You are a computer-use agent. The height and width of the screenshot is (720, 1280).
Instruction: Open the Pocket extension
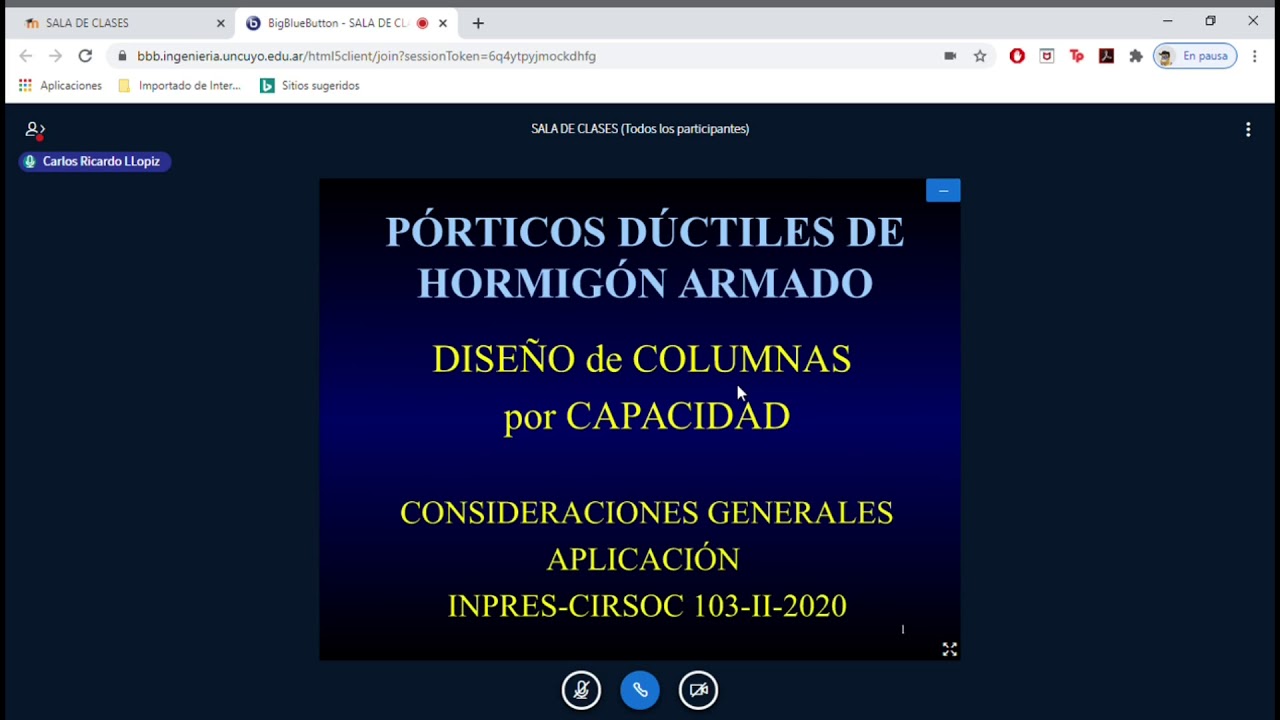(1047, 56)
